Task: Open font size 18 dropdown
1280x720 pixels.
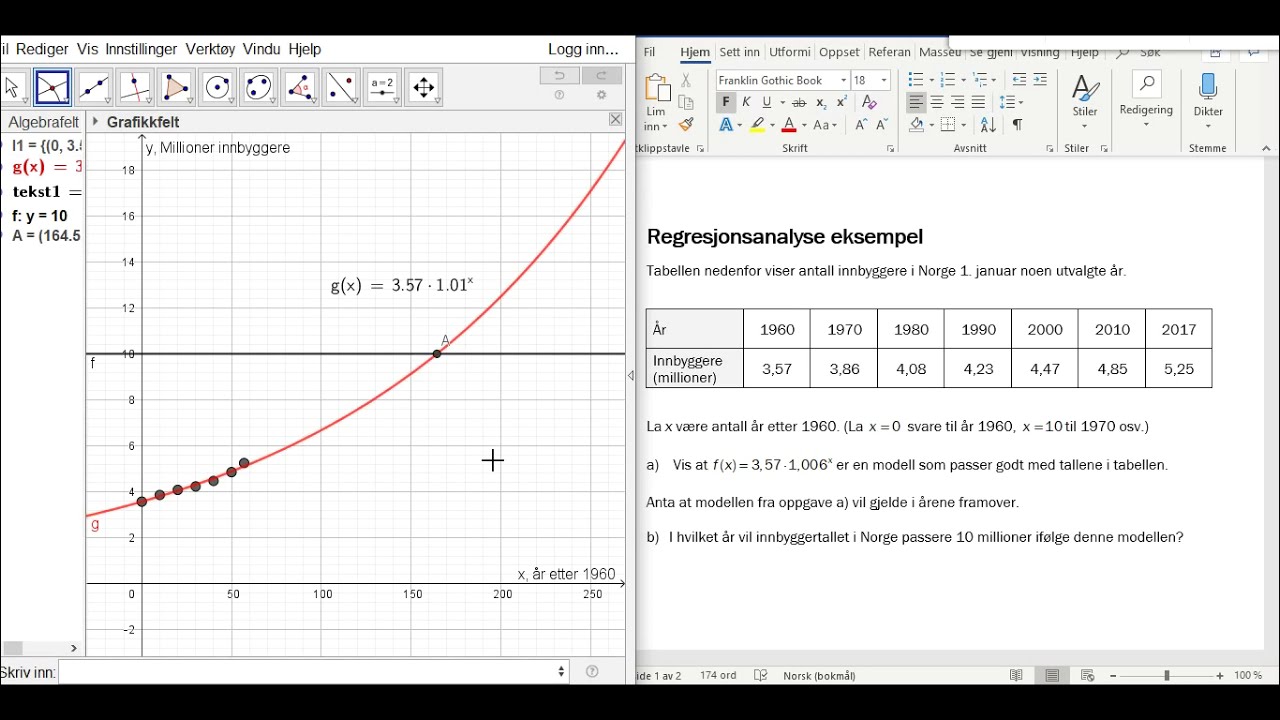Action: pos(884,80)
